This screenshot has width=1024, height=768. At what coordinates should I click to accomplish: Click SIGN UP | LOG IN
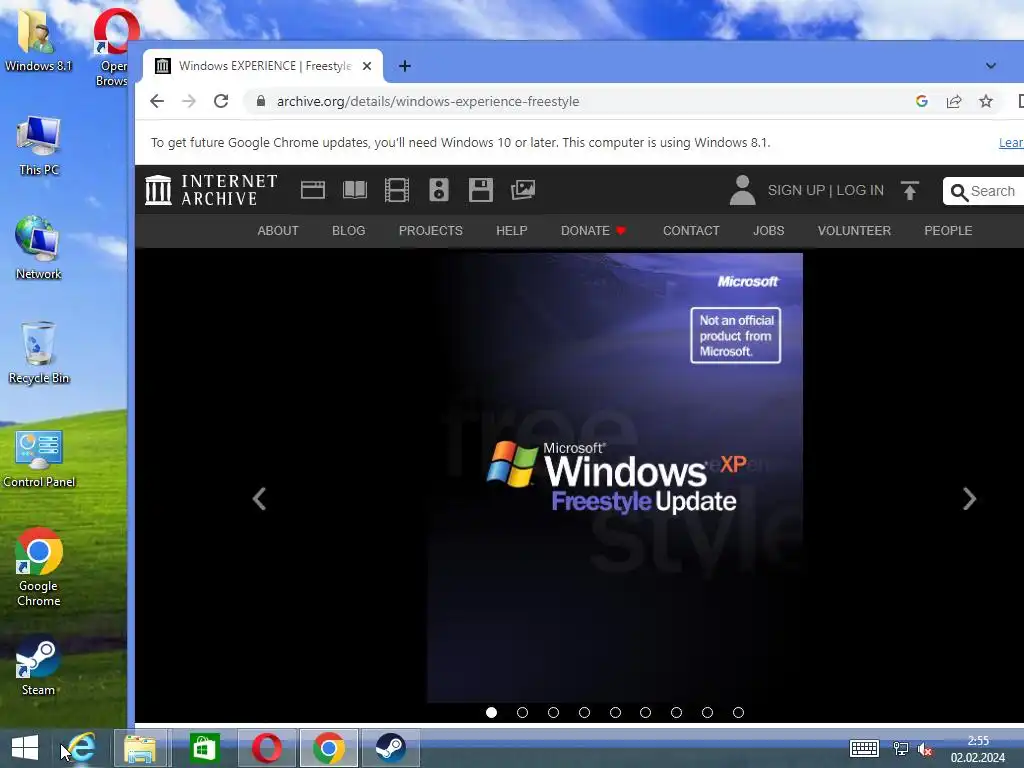tap(825, 190)
